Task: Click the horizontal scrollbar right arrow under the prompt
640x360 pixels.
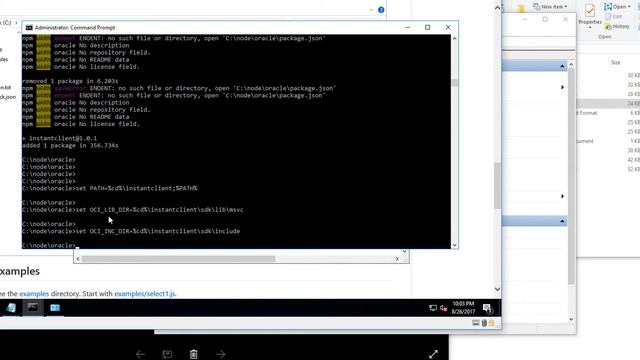Action: tap(397, 259)
